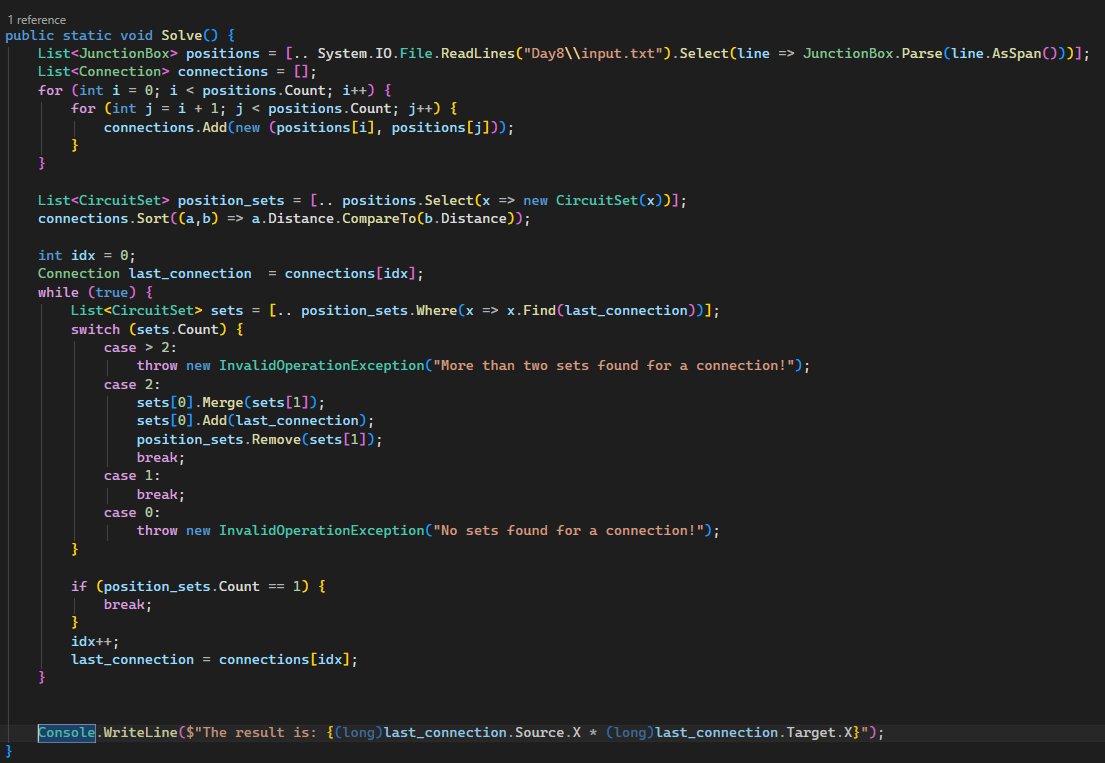
Task: Click "for" of the inner int j loop
Action: point(83,108)
